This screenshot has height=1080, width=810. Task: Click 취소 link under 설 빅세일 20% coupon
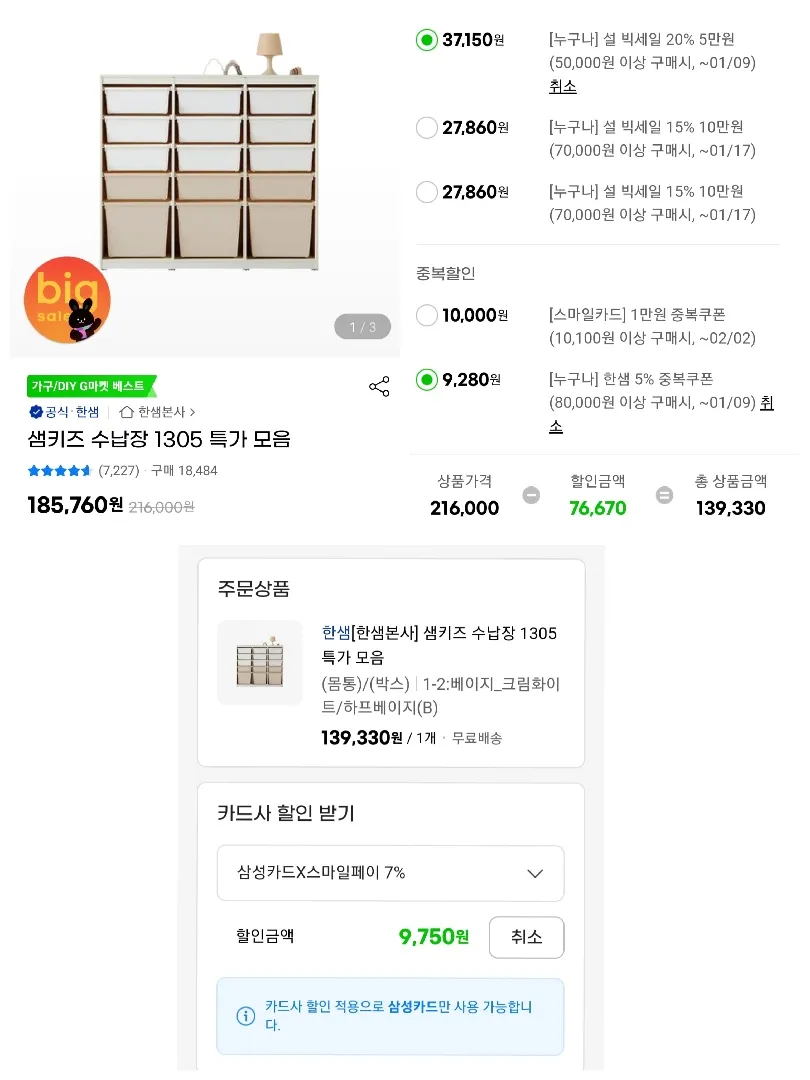(x=563, y=86)
